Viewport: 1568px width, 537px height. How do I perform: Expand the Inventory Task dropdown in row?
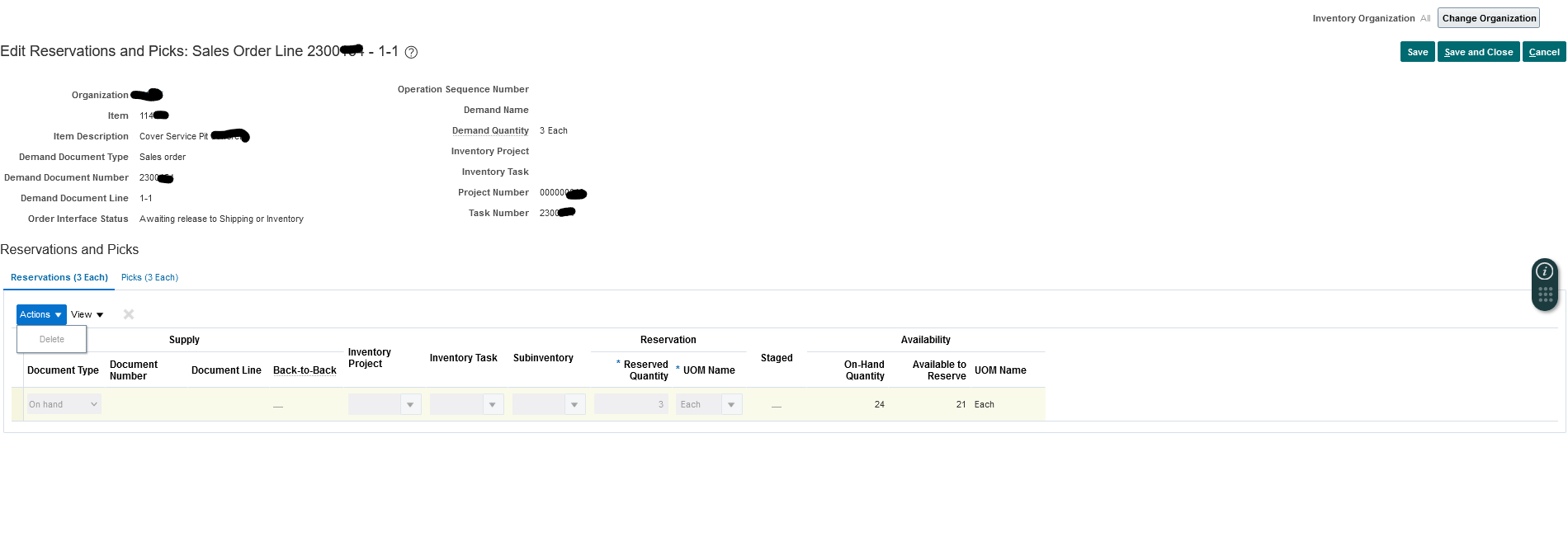pos(493,404)
